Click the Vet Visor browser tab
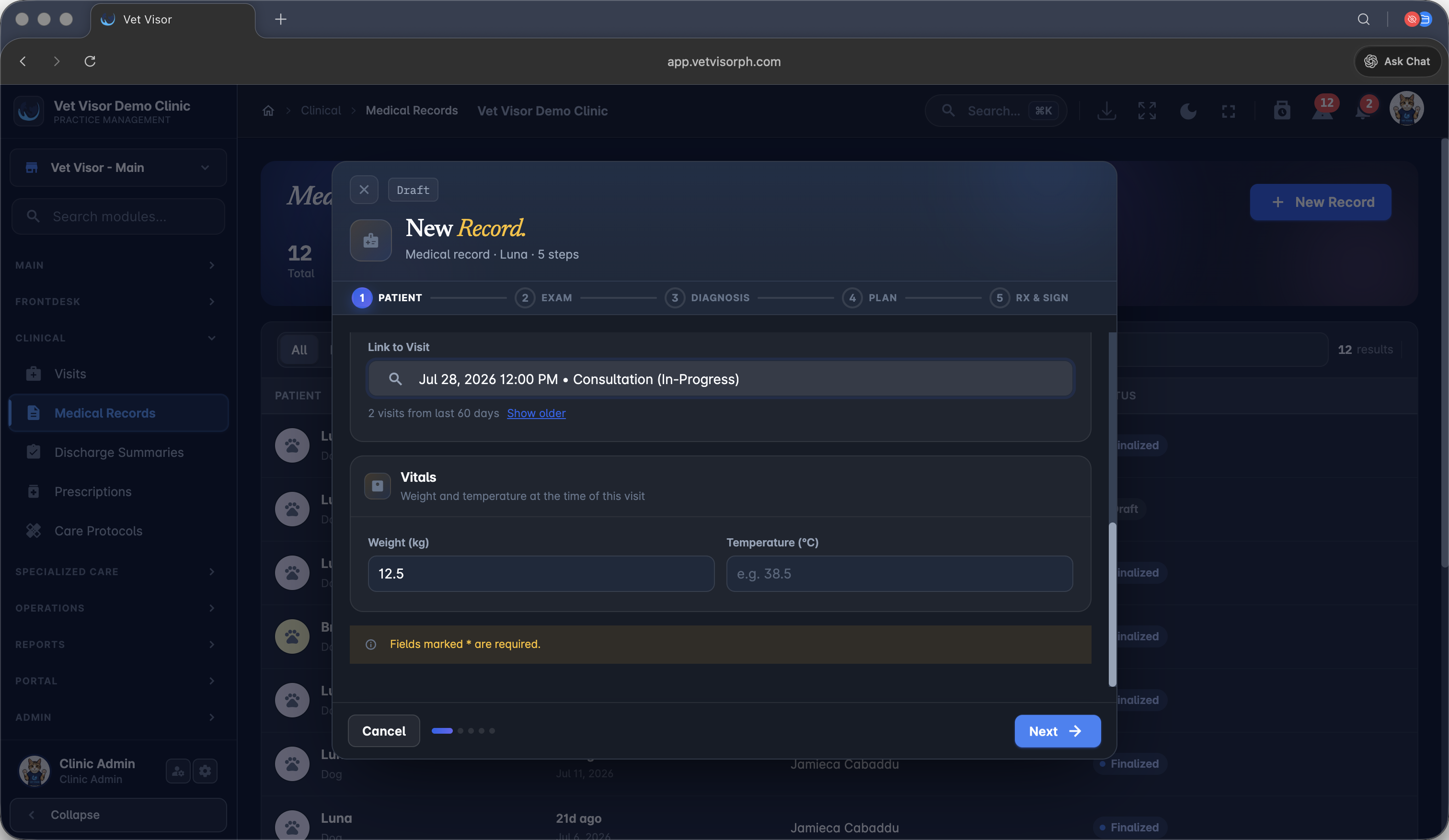 pyautogui.click(x=172, y=20)
